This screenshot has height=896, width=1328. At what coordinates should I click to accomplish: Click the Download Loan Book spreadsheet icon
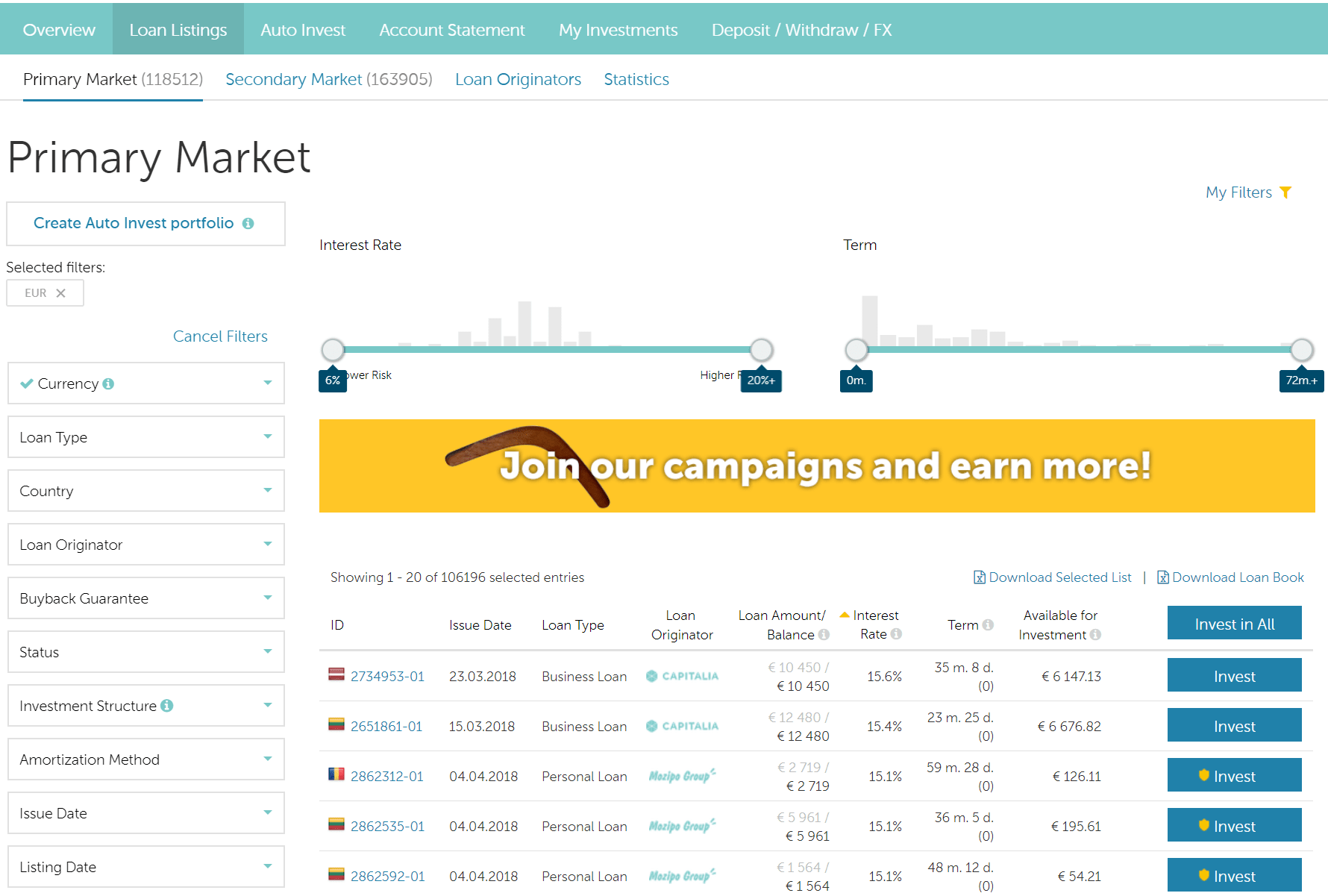point(1162,577)
